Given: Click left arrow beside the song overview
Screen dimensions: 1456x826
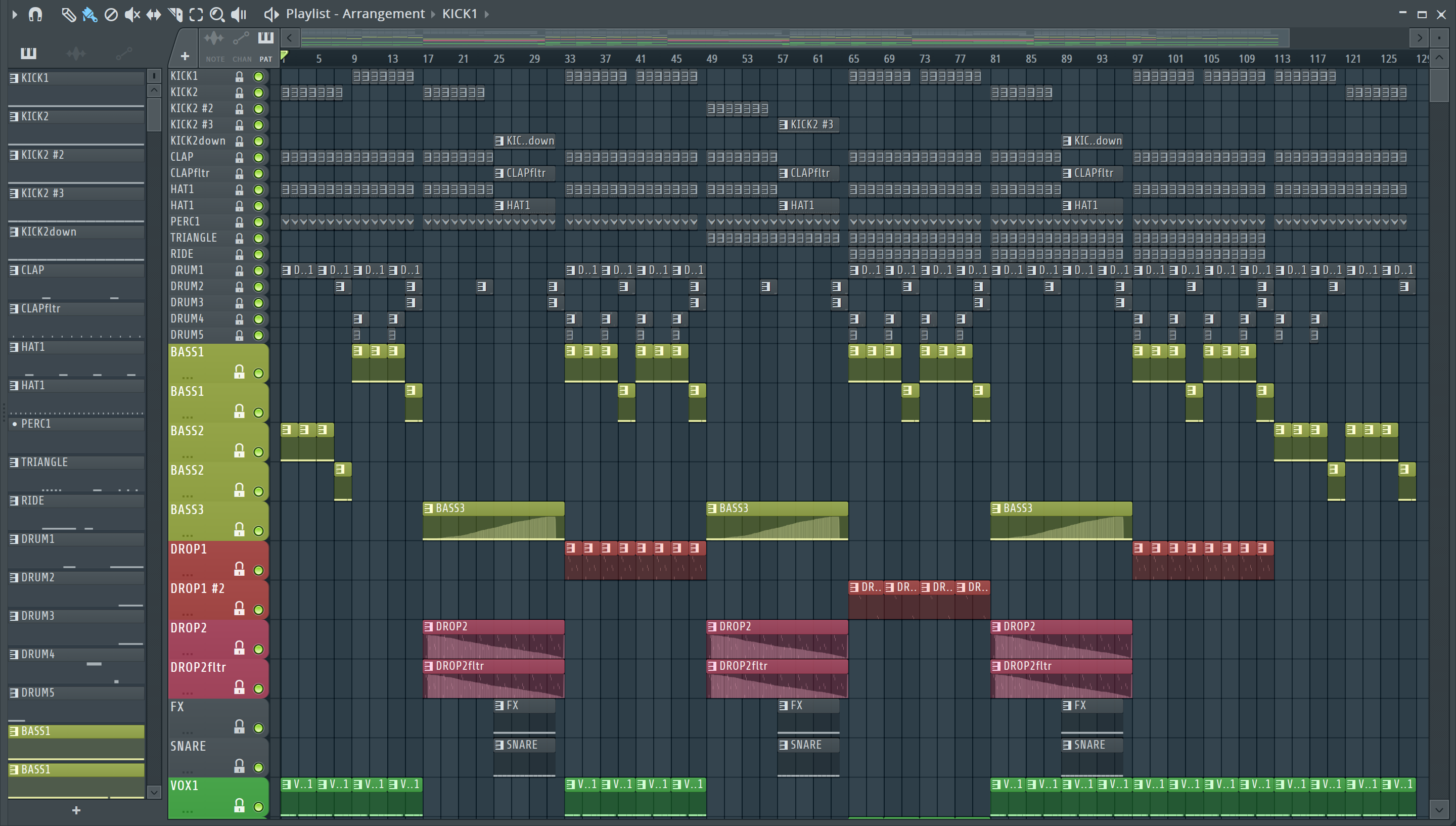Looking at the screenshot, I should [290, 38].
